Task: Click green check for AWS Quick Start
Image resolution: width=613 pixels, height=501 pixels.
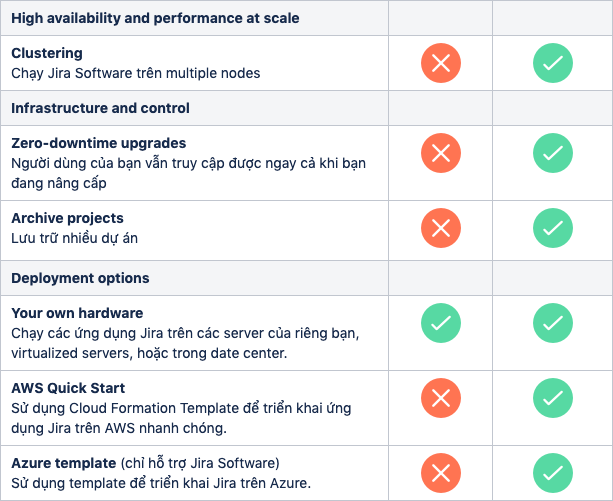Action: click(553, 398)
